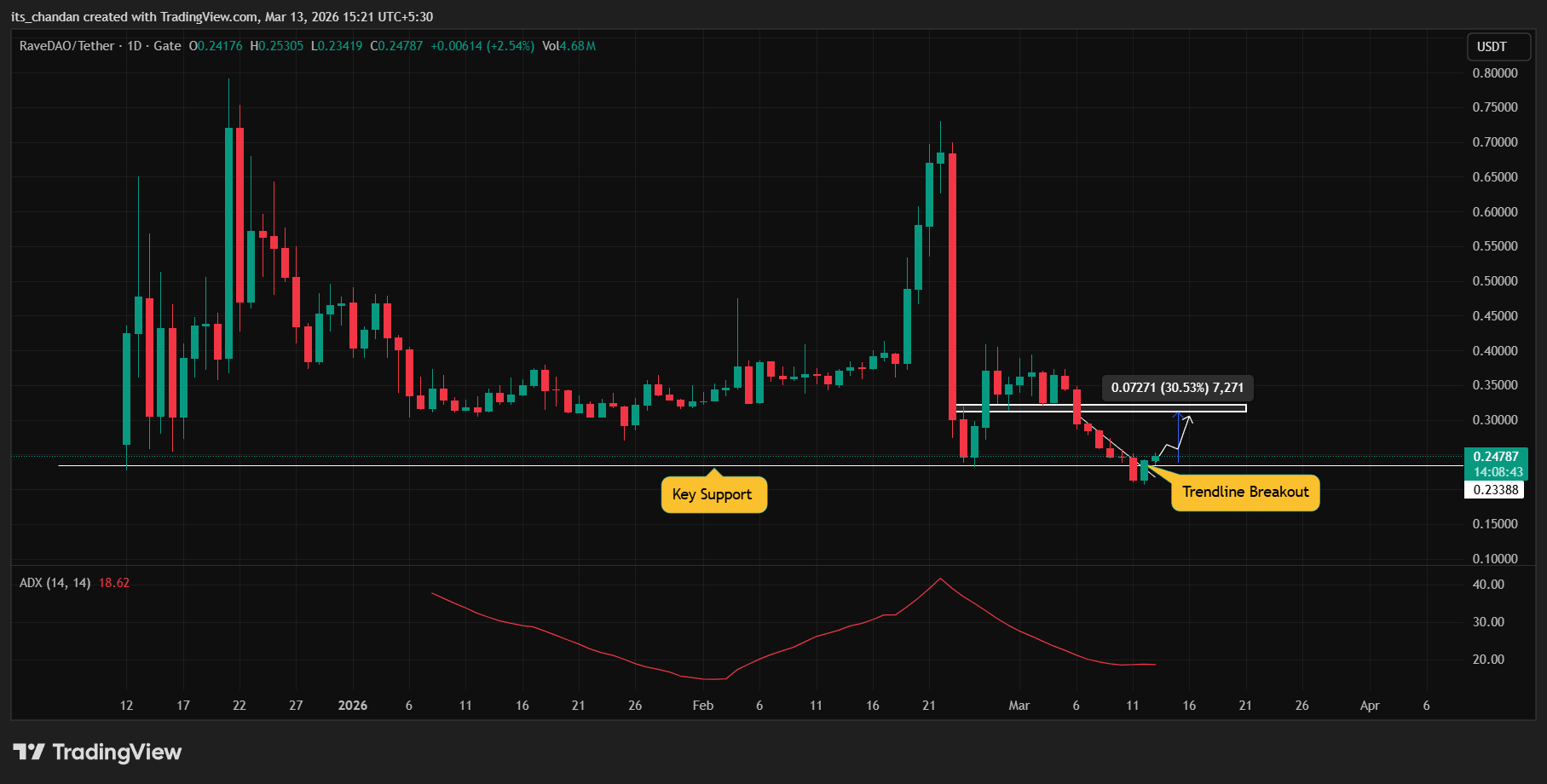The image size is (1547, 784).
Task: Click the ADX value 18.62
Action: pyautogui.click(x=114, y=582)
